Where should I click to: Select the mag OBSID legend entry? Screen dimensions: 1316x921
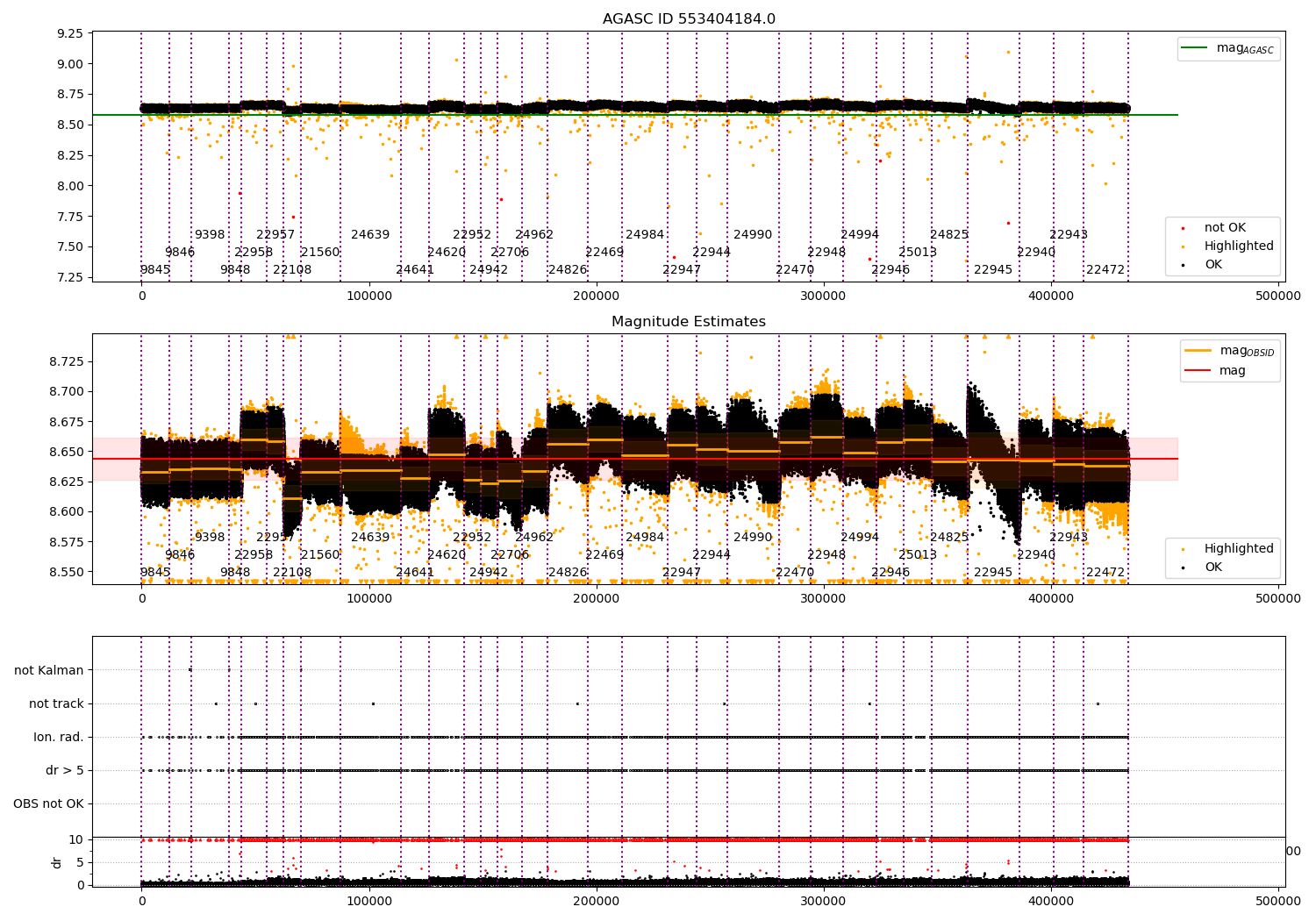pos(1230,351)
